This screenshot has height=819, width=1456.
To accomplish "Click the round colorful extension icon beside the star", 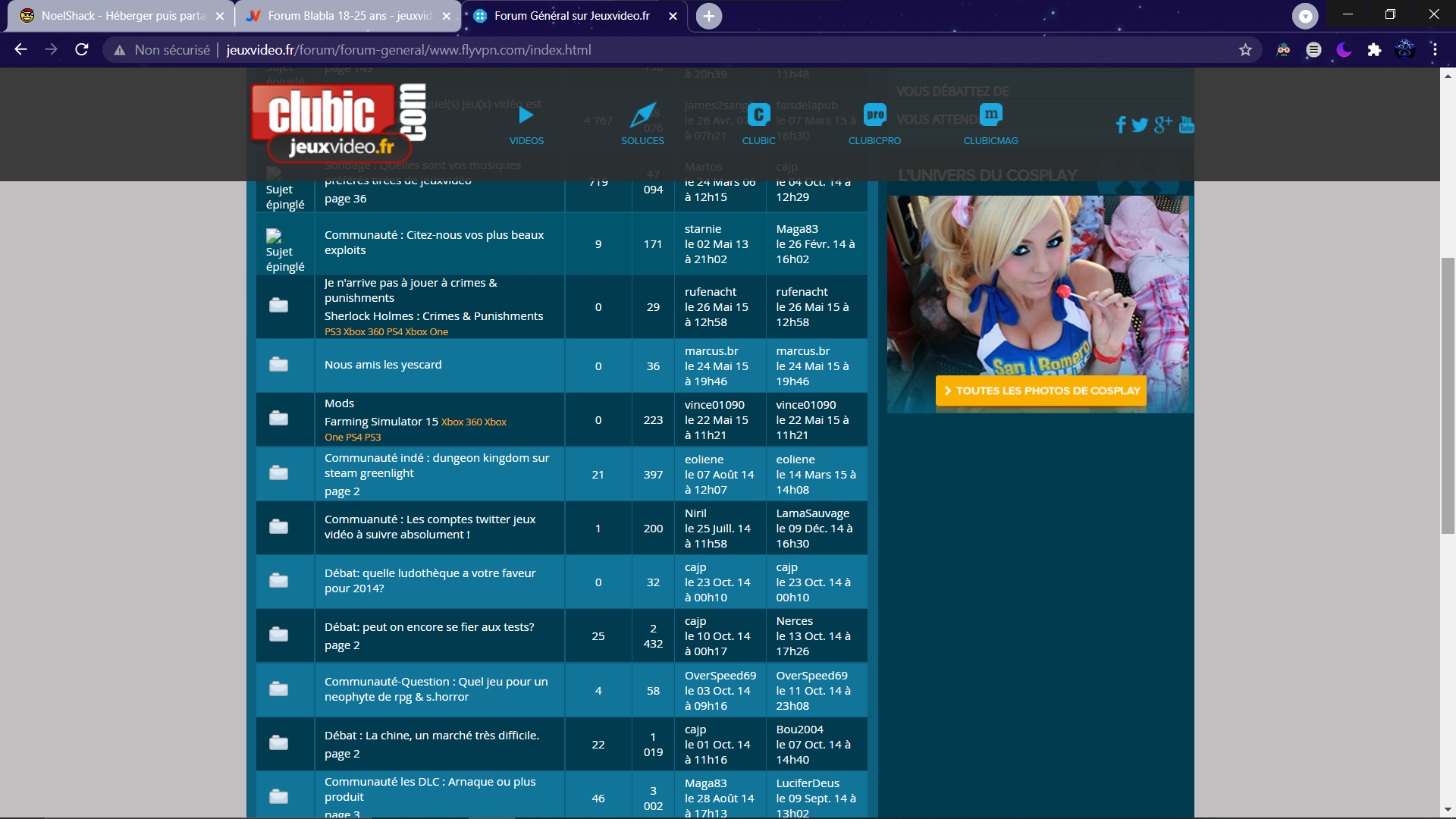I will [1283, 50].
